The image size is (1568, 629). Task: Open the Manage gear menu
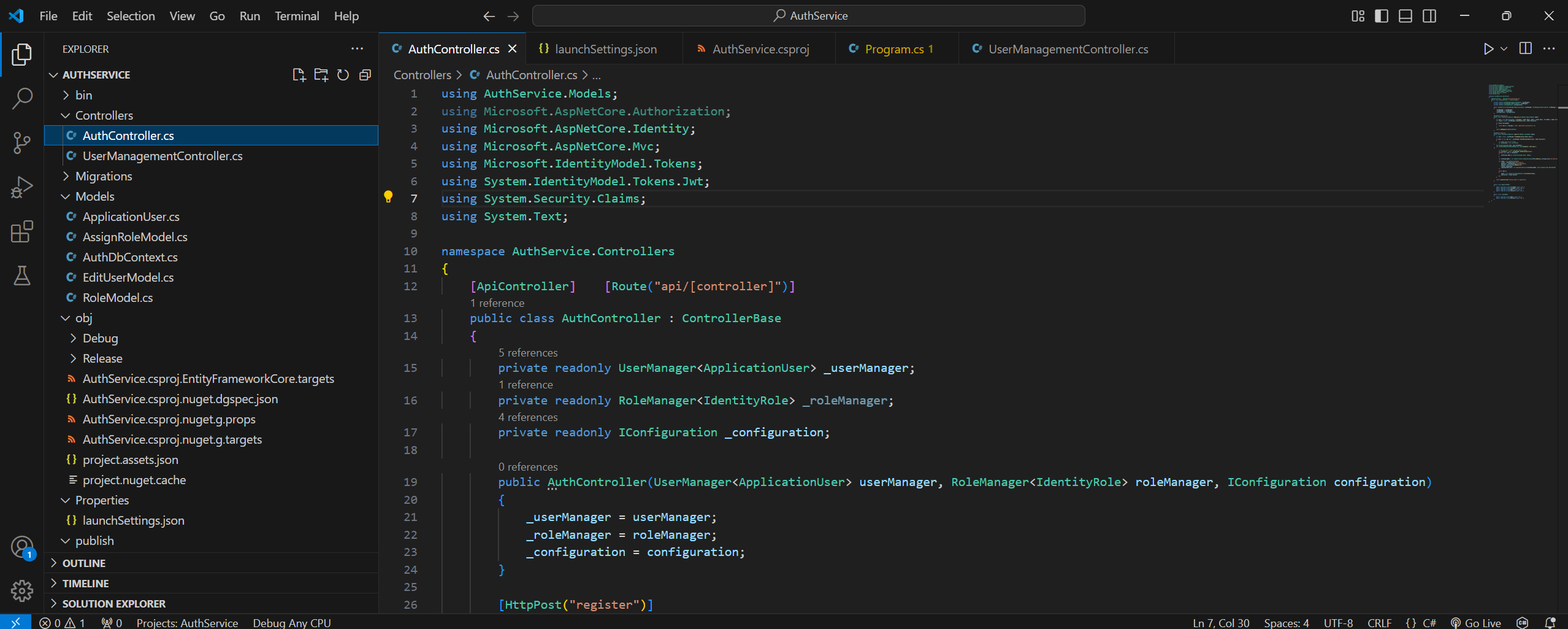tap(21, 591)
